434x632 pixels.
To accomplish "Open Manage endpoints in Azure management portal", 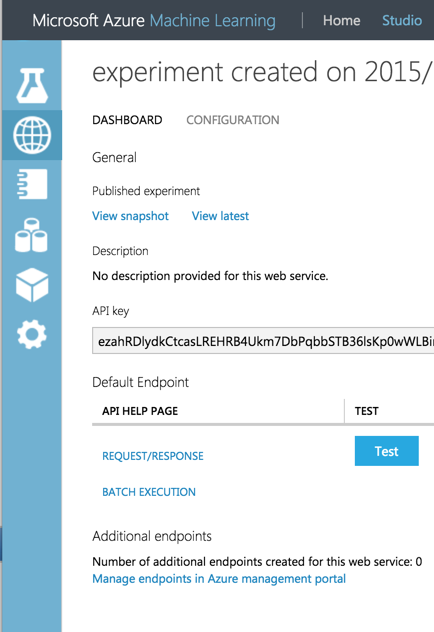I will [x=219, y=579].
